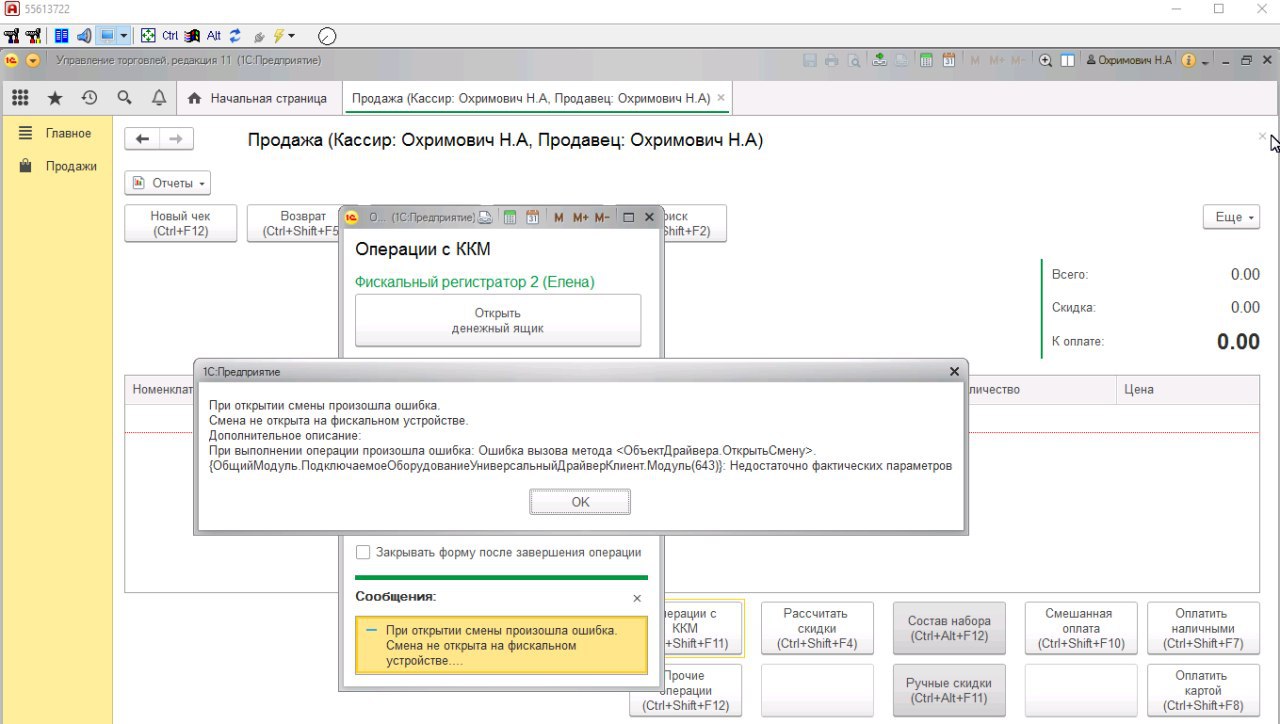The width and height of the screenshot is (1280, 724).
Task: Expand the monitor display dropdown arrow
Action: pos(123,36)
